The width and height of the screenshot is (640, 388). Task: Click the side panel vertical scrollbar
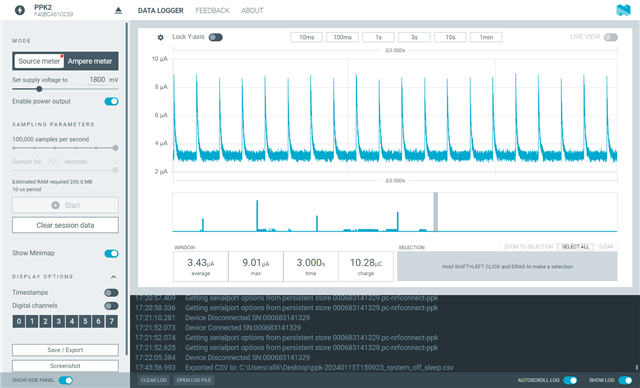point(127,188)
